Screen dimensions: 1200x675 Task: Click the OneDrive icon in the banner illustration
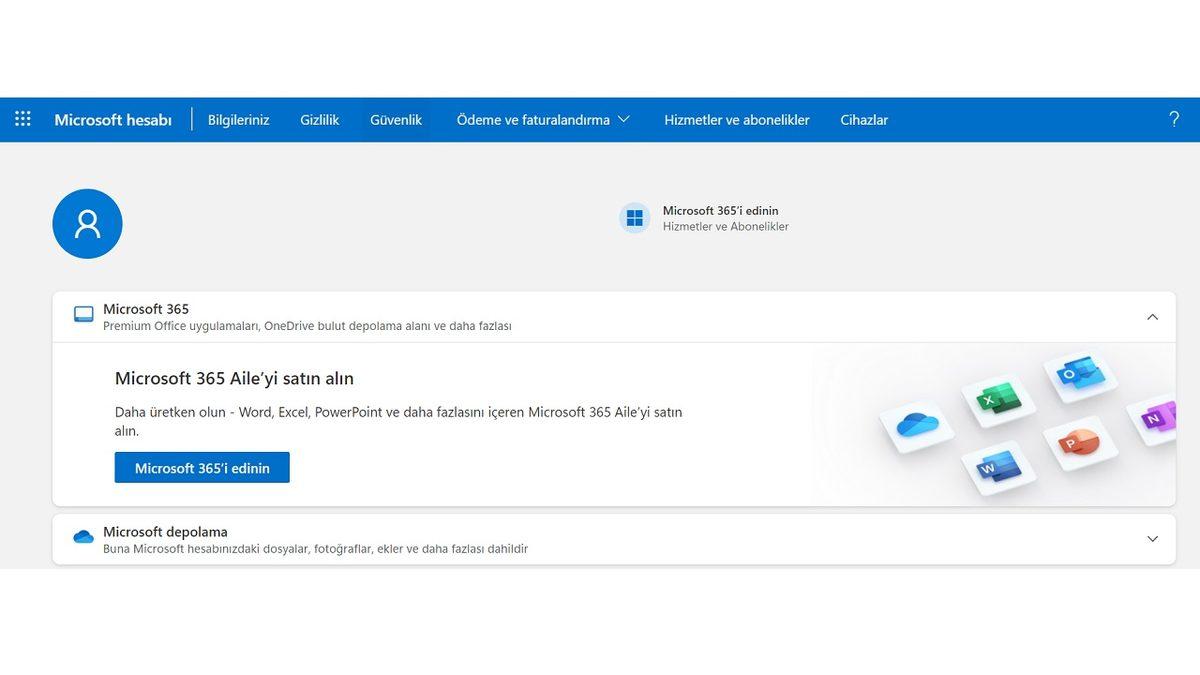point(918,424)
